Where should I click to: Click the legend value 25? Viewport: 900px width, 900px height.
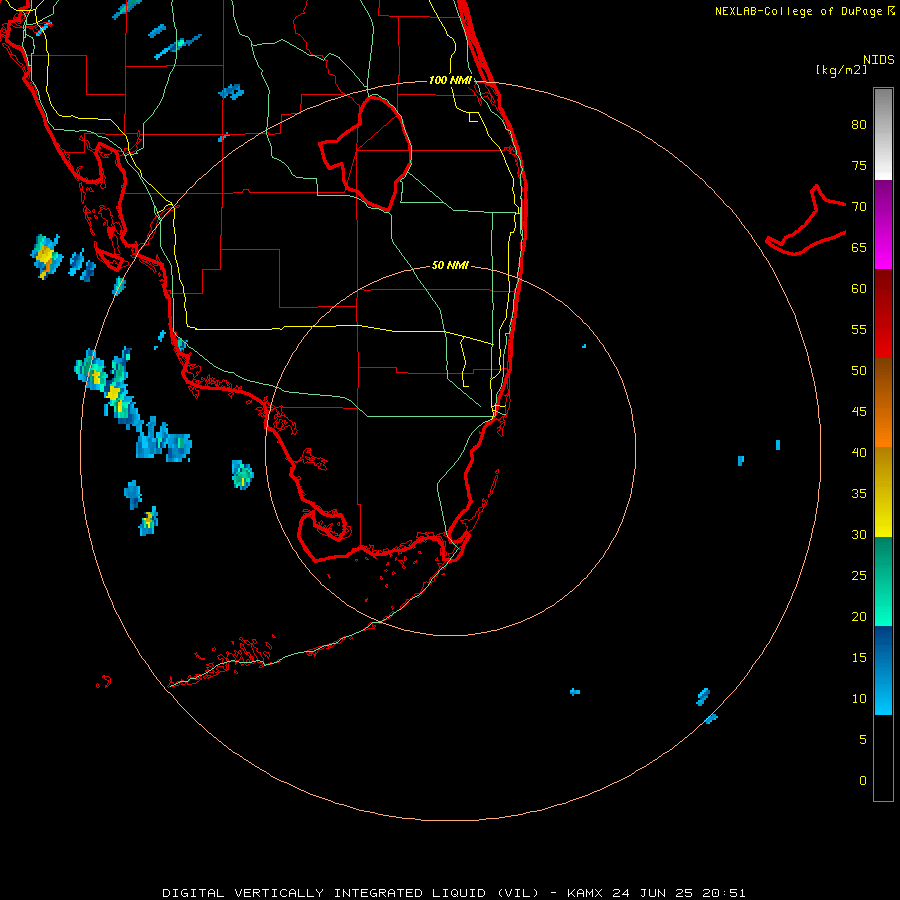point(859,576)
